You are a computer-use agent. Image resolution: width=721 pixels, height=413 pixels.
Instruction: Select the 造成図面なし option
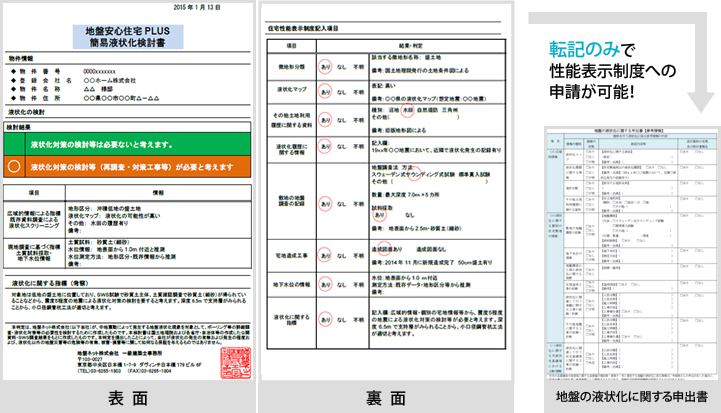coord(431,249)
